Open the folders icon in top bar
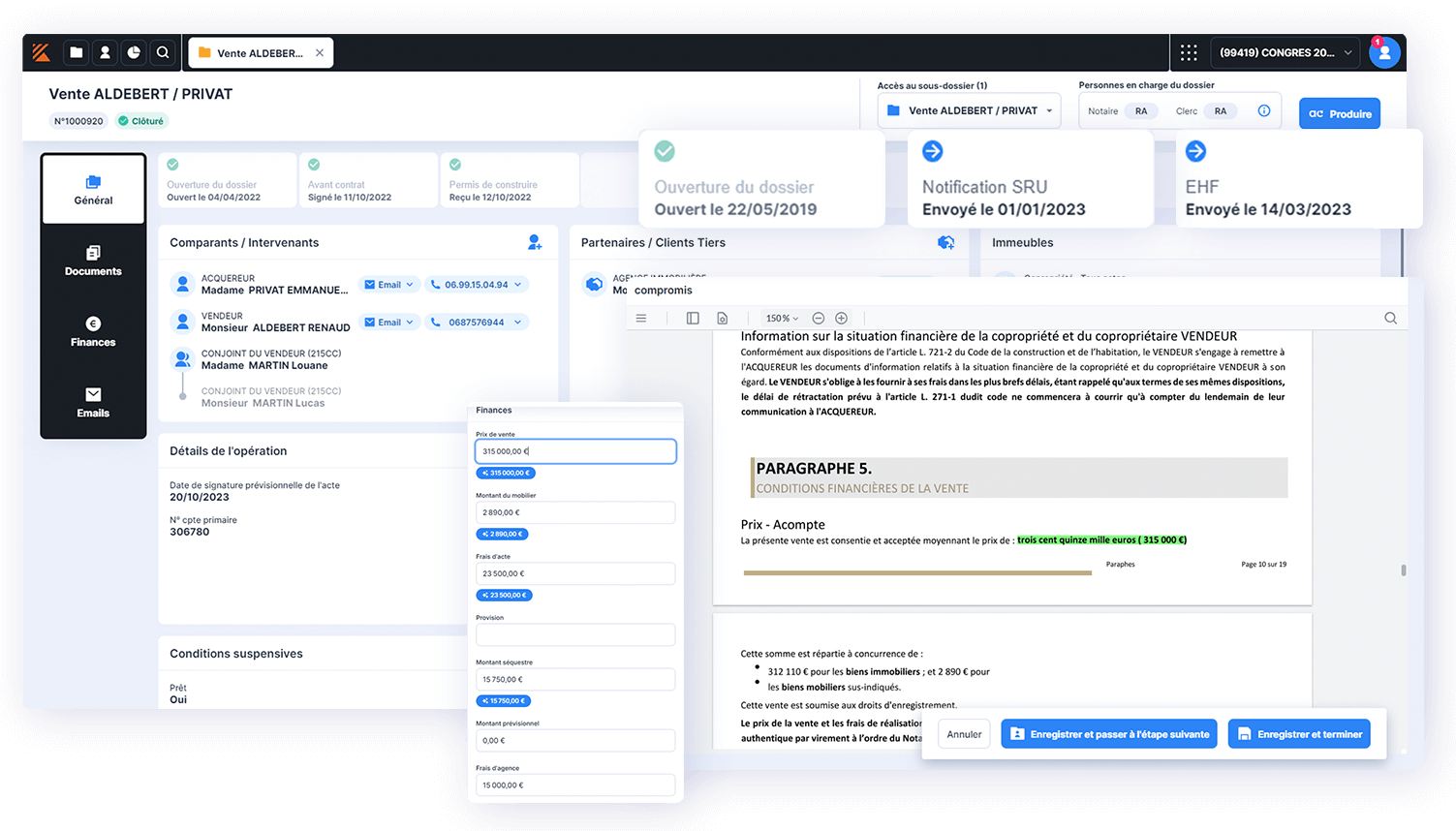Viewport: 1456px width, 831px height. [77, 52]
